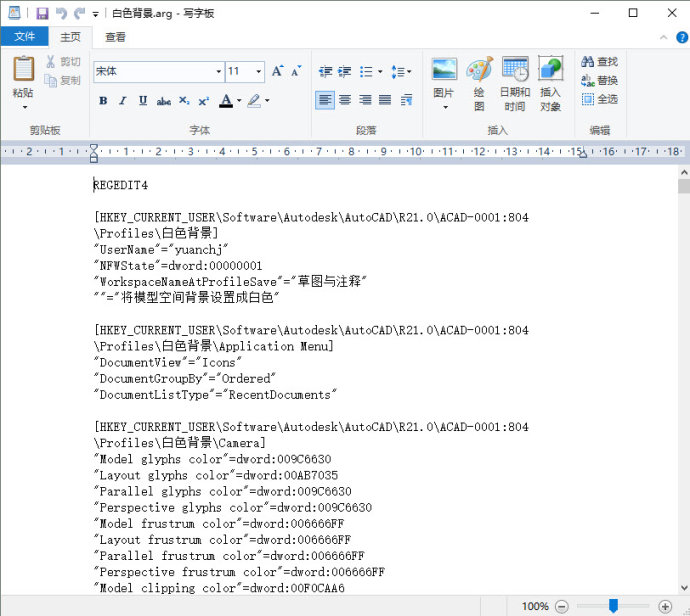
Task: Toggle subscript formatting
Action: (184, 101)
